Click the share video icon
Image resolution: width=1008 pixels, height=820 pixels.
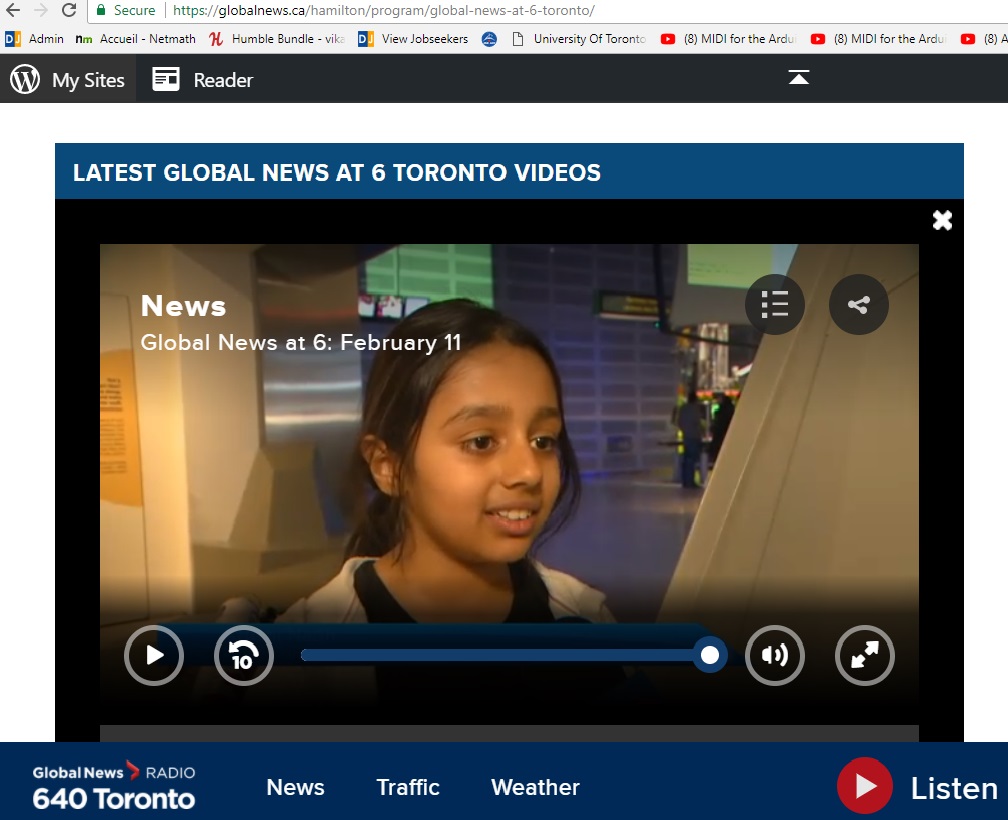(859, 304)
